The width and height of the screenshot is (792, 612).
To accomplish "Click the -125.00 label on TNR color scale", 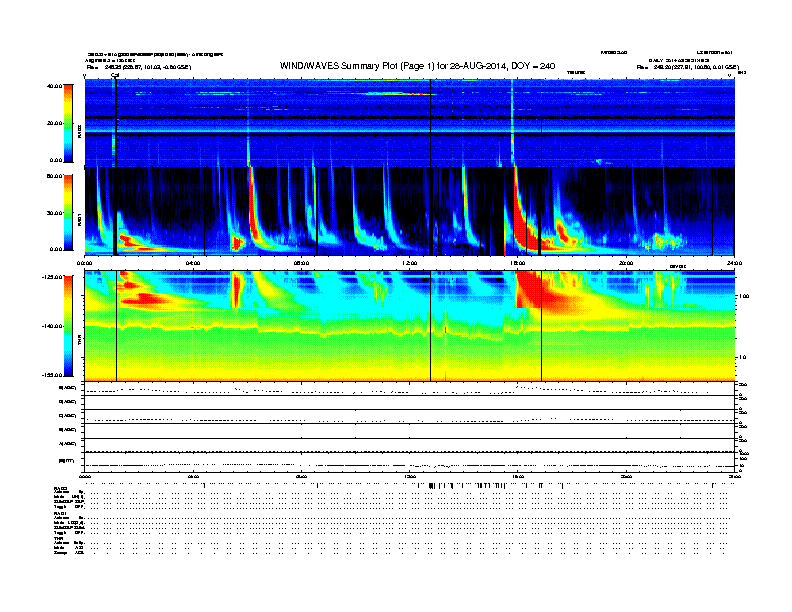I will pos(52,277).
